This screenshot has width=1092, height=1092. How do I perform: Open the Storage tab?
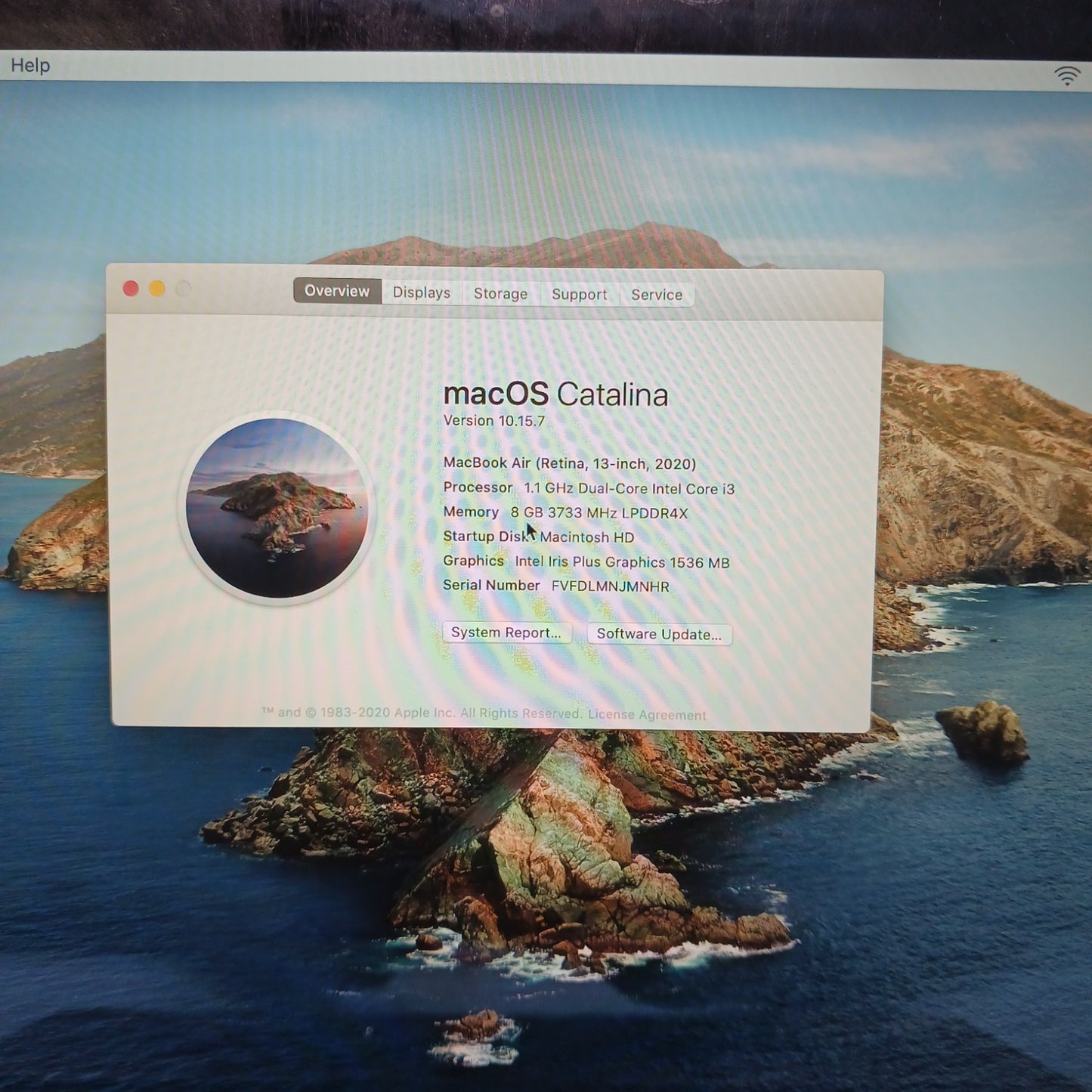click(500, 293)
